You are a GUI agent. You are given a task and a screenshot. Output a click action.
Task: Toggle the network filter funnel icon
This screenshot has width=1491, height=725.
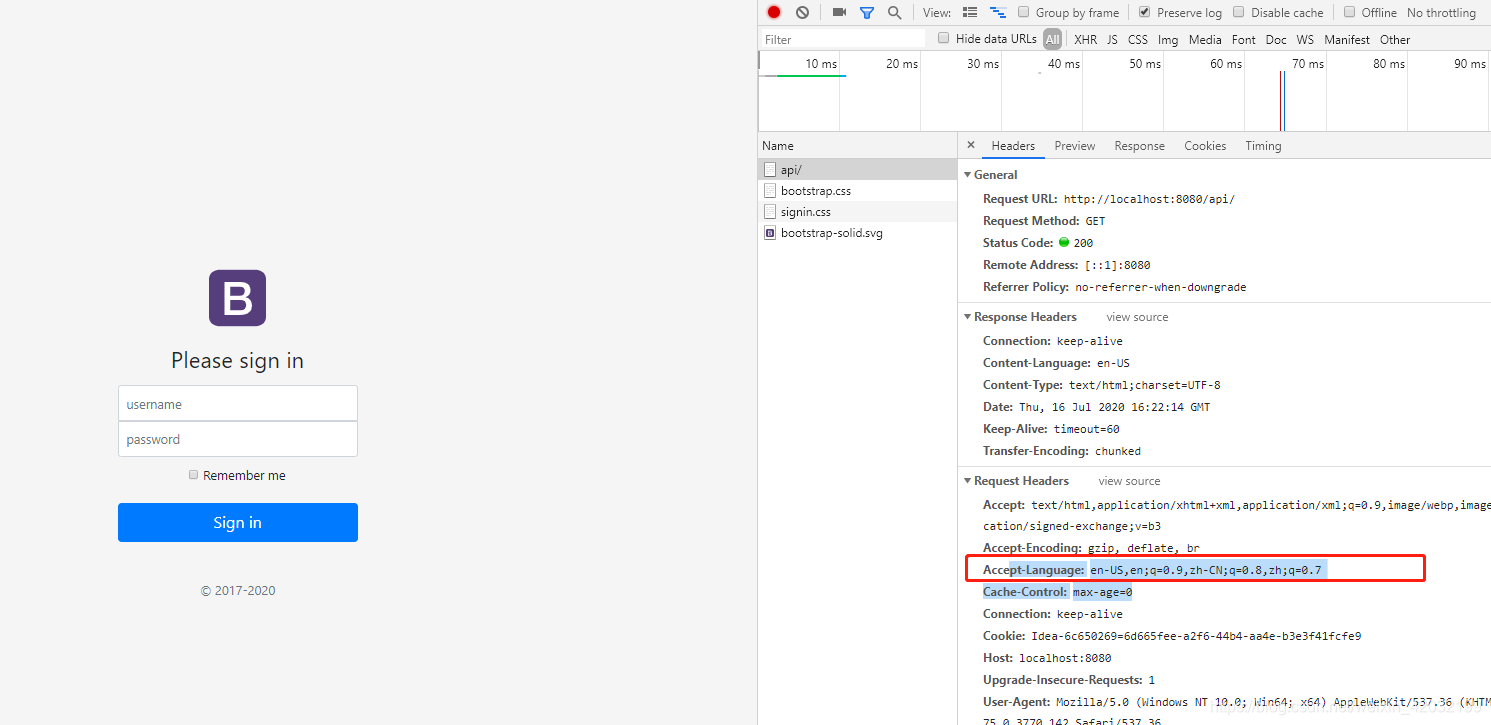[x=867, y=13]
